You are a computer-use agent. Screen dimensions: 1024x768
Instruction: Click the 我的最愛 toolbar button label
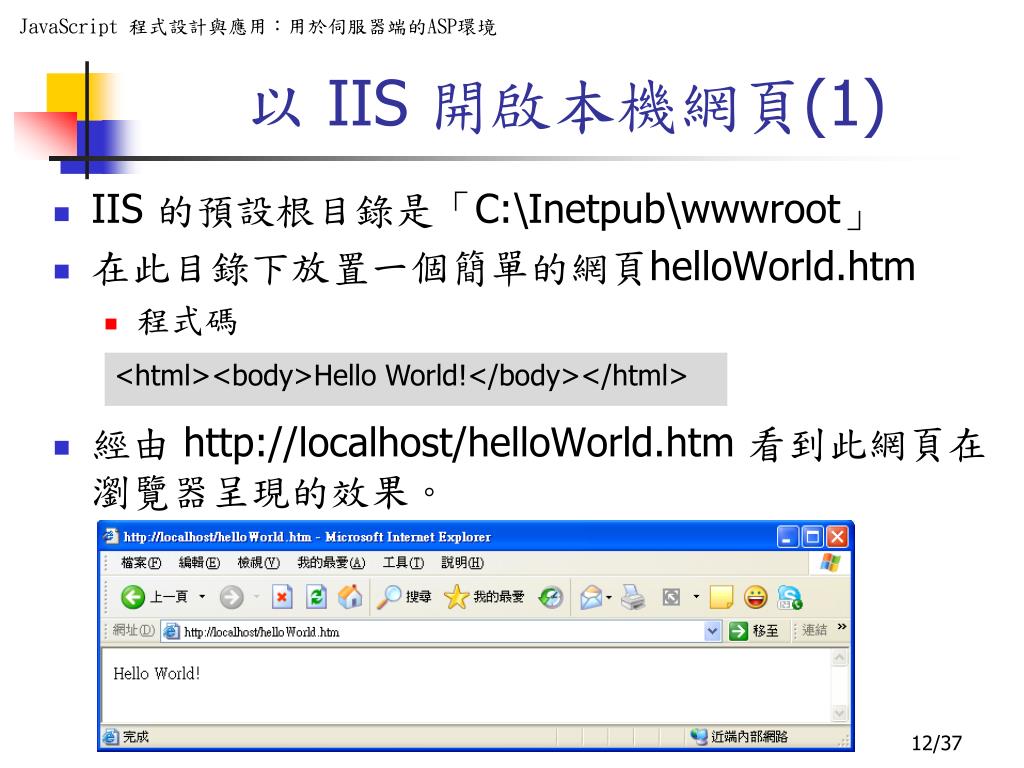[x=499, y=597]
